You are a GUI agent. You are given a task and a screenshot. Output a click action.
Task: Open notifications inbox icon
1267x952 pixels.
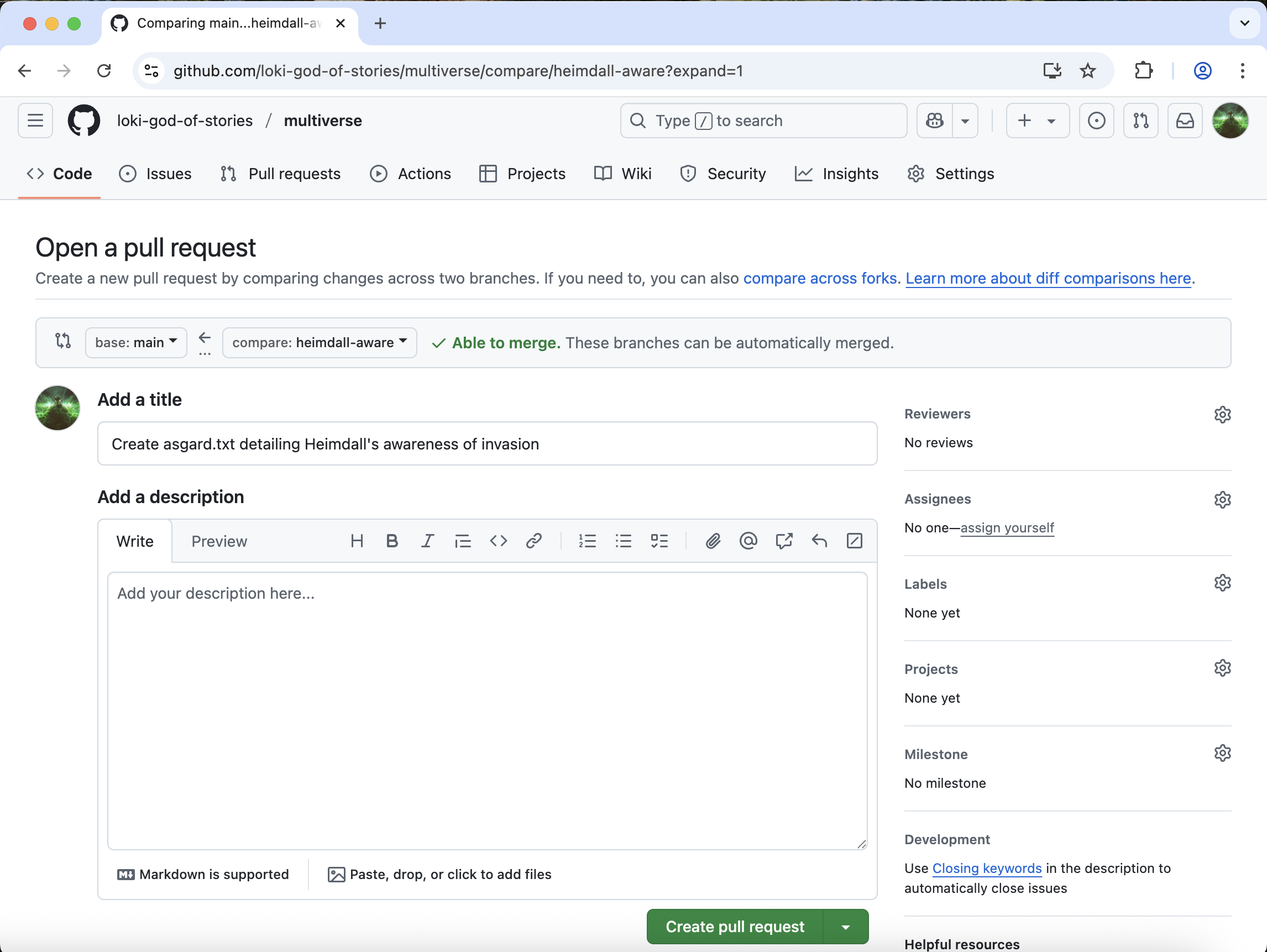point(1185,121)
